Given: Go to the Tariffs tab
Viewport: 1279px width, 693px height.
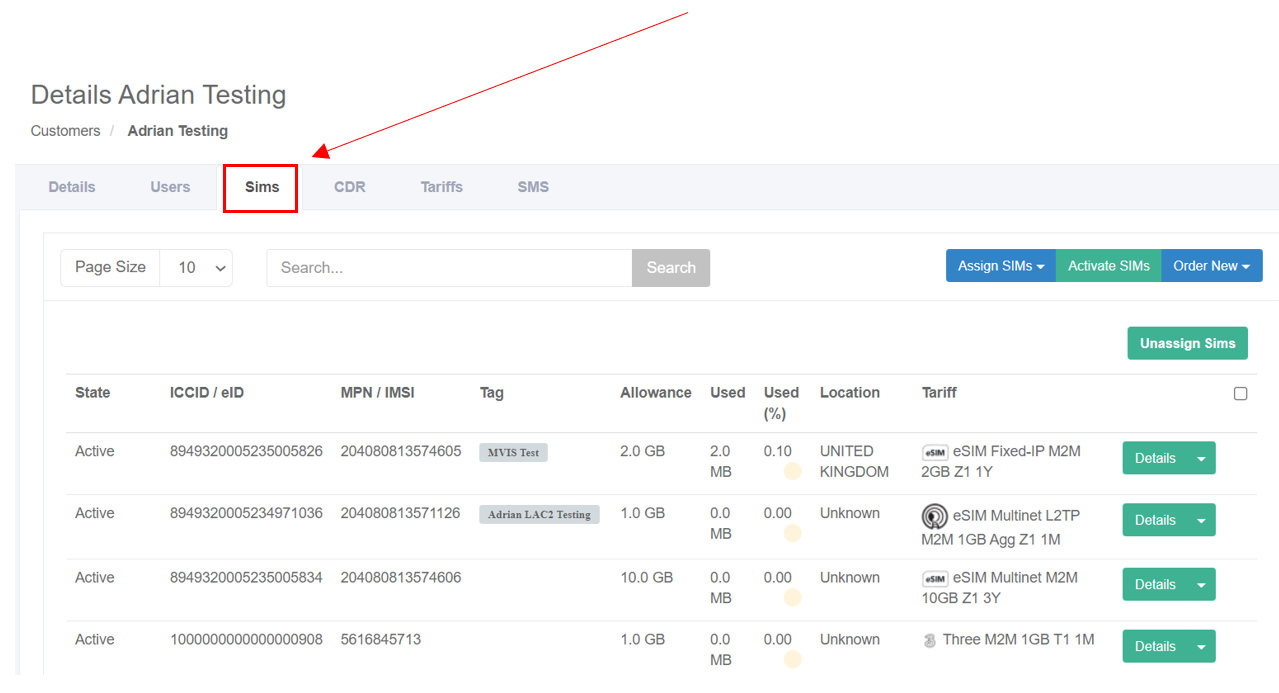Looking at the screenshot, I should pyautogui.click(x=442, y=187).
